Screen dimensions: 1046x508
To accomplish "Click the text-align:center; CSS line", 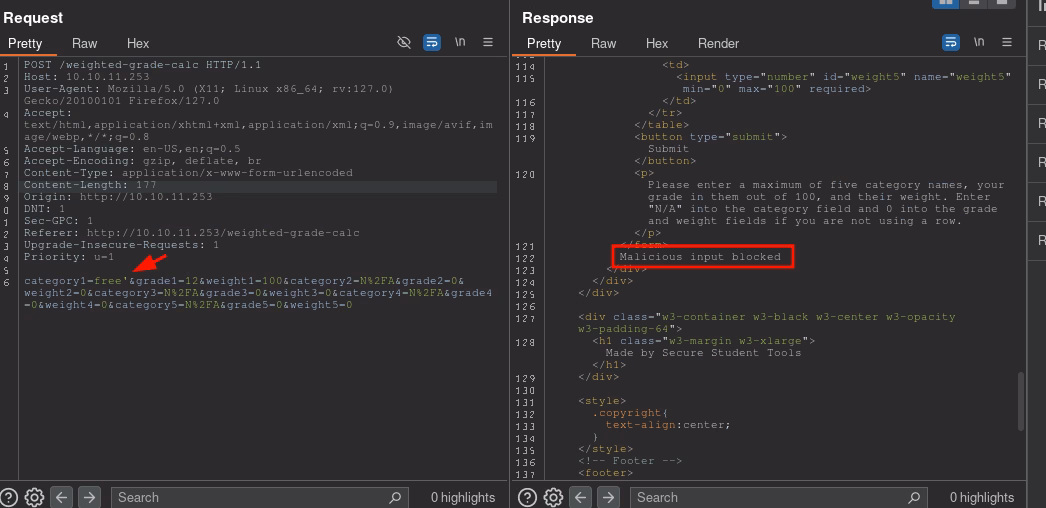I will (x=668, y=425).
